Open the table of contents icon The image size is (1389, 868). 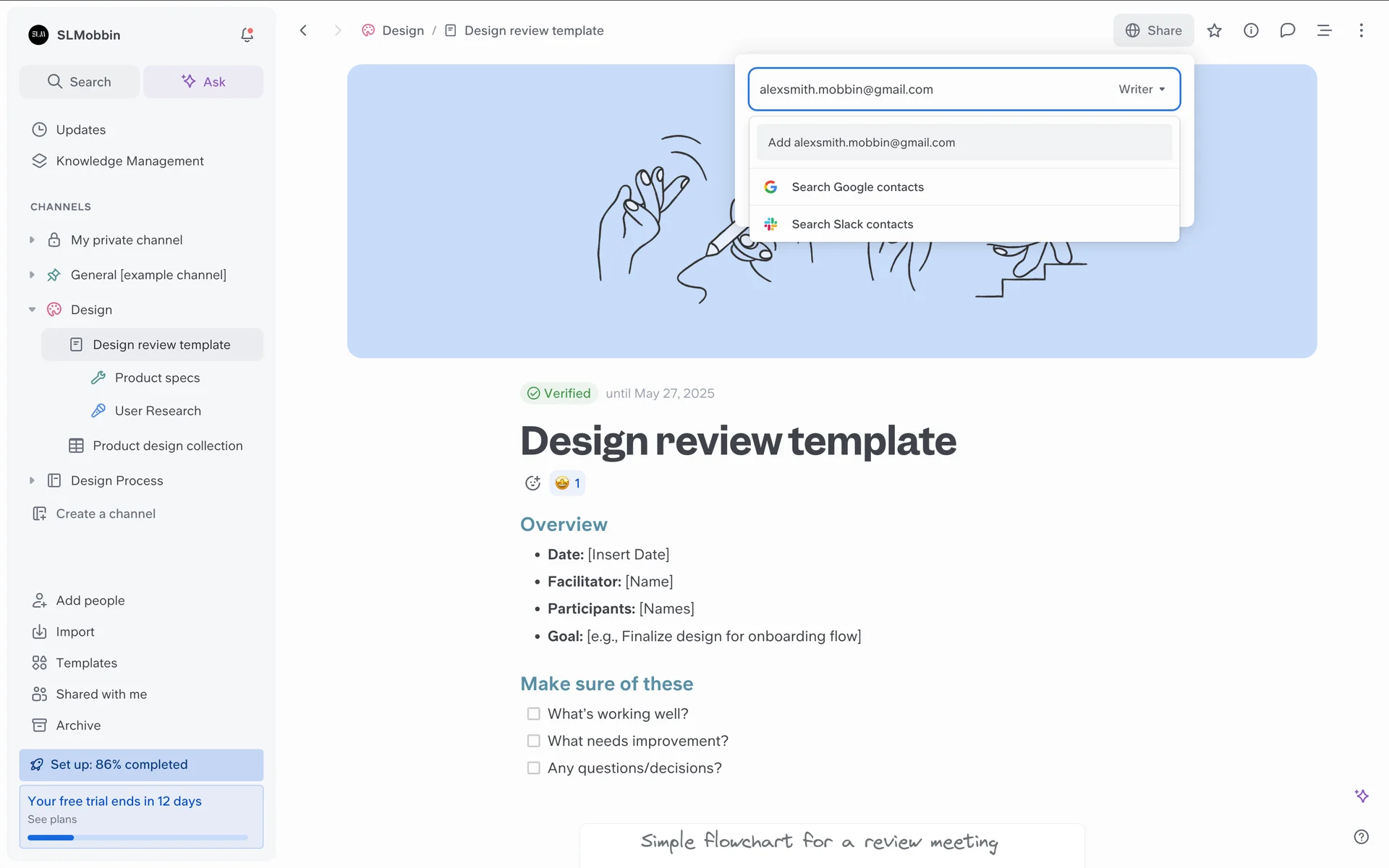point(1324,30)
